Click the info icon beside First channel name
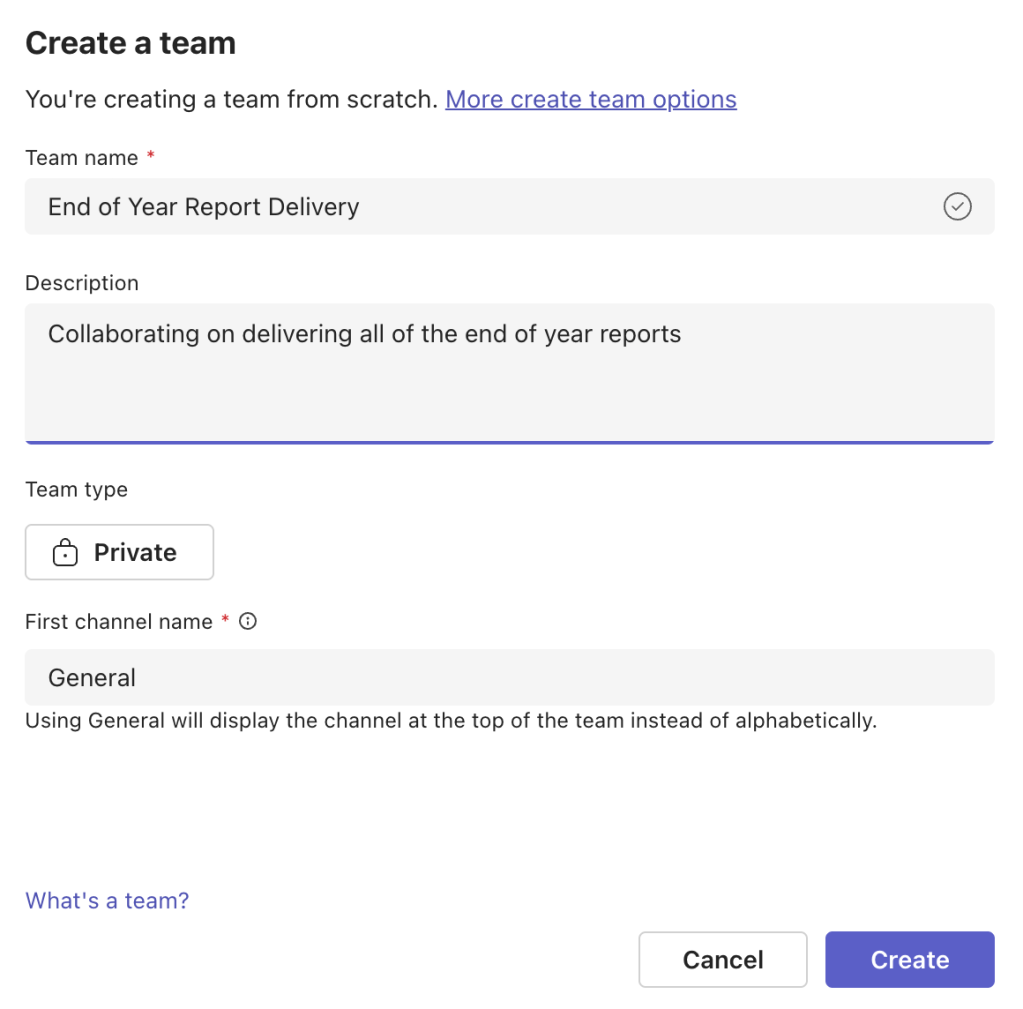This screenshot has height=1009, width=1023. coord(248,621)
